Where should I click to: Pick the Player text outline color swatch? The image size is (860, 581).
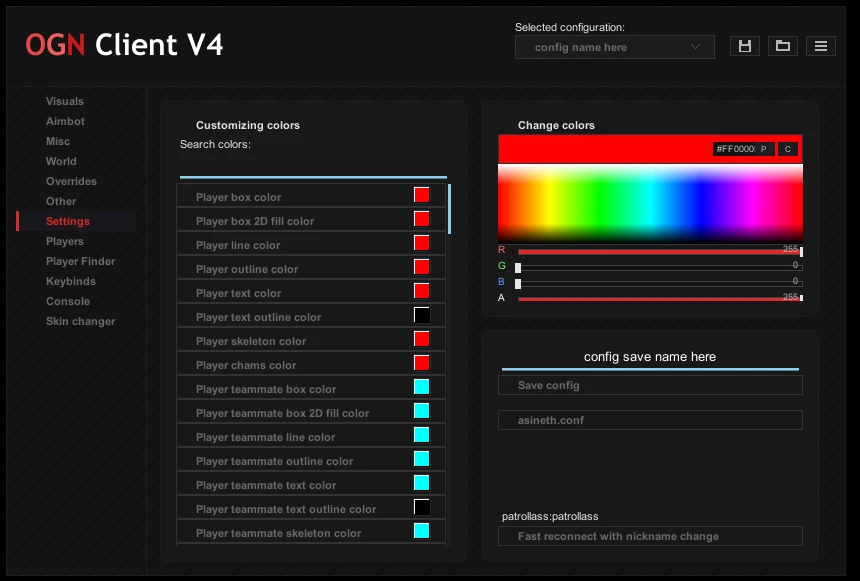tap(421, 315)
